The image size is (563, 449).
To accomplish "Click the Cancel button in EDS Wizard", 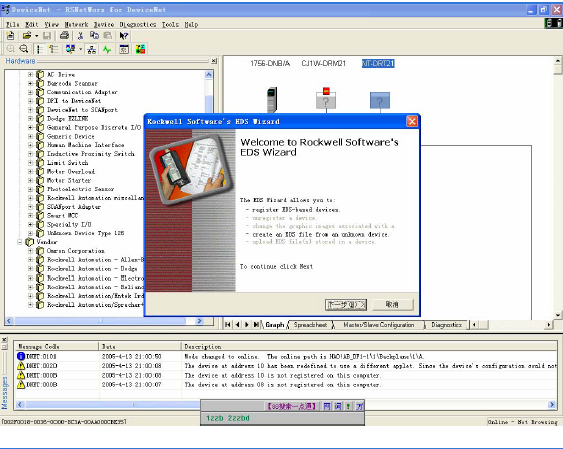I will click(392, 305).
